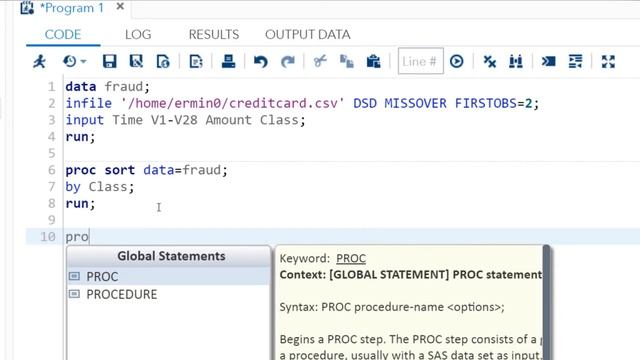Screen dimensions: 640x360
Task: Click the program icon beside Program 1
Action: tap(27, 7)
